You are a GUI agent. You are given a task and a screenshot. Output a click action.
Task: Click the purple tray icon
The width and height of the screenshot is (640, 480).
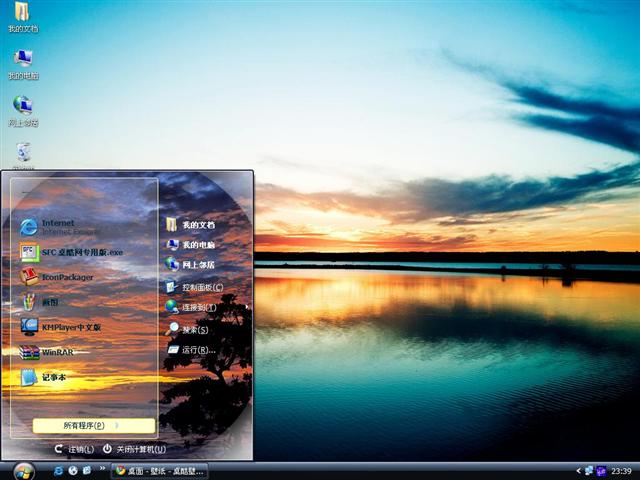[x=601, y=471]
